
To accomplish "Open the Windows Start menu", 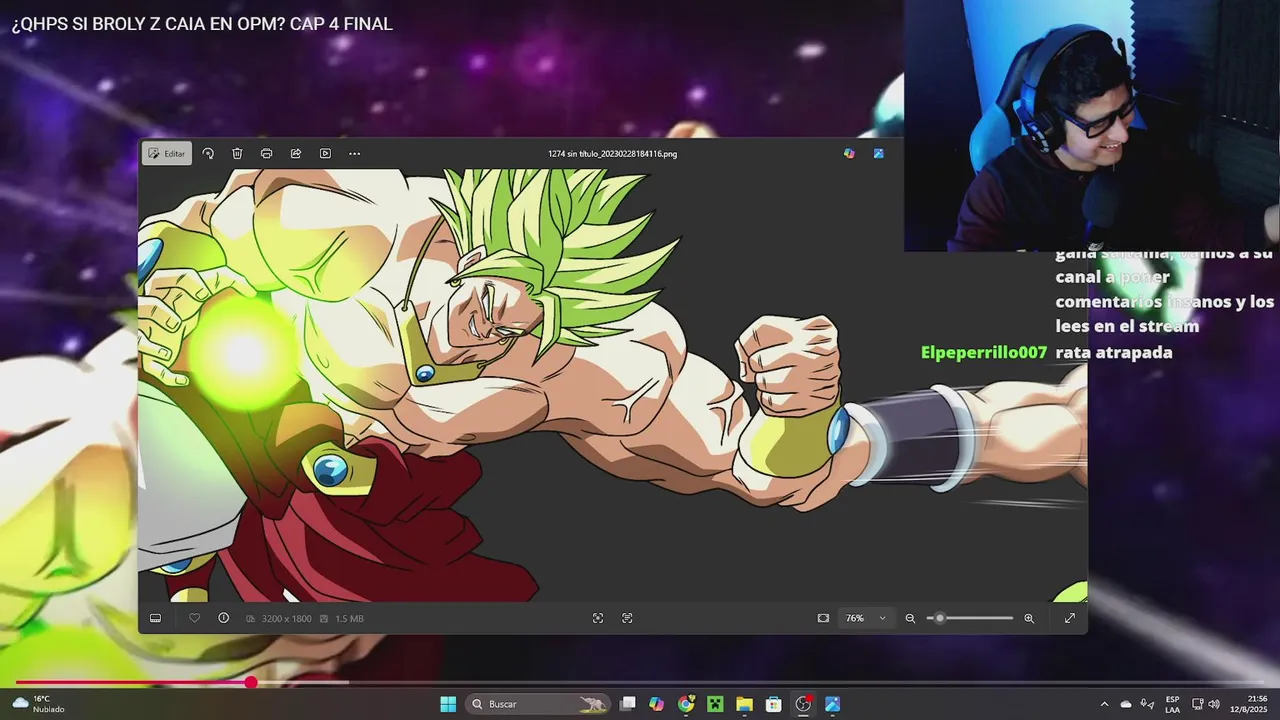I will (x=448, y=704).
